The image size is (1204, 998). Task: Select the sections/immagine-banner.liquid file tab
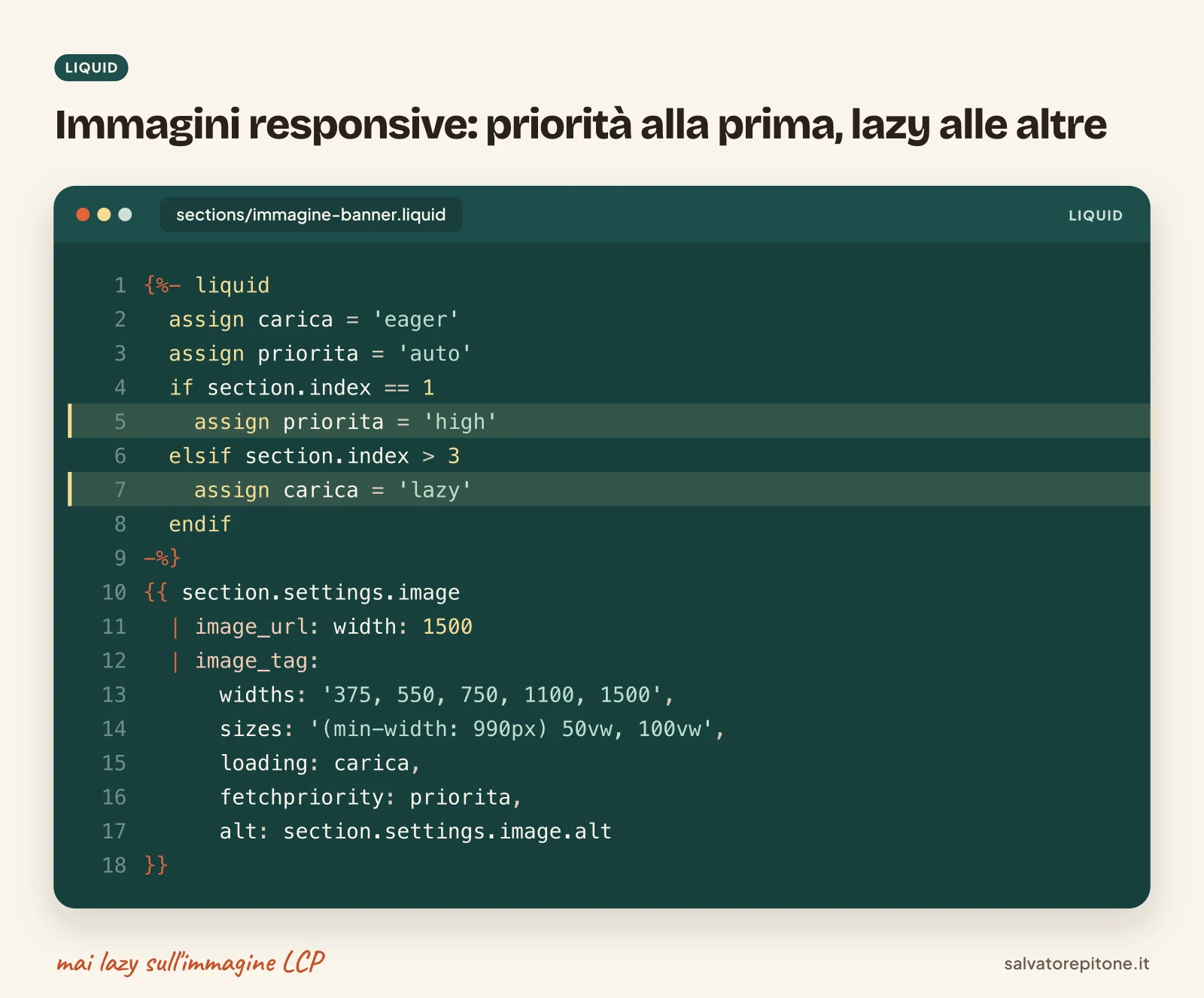point(311,215)
